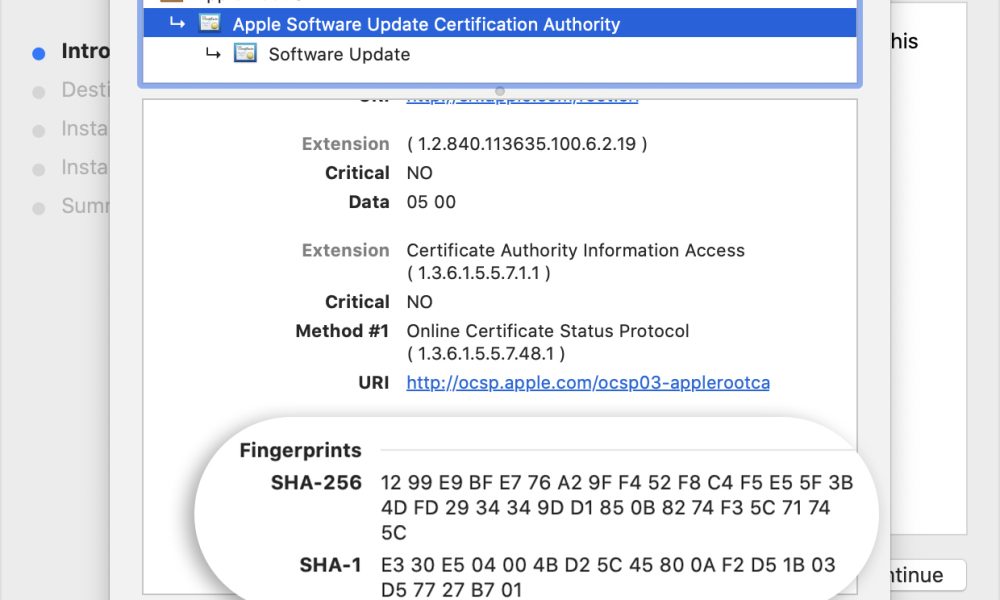The height and width of the screenshot is (600, 1000).
Task: Select the Apple Software Update Certification Authority row label
Action: click(426, 24)
